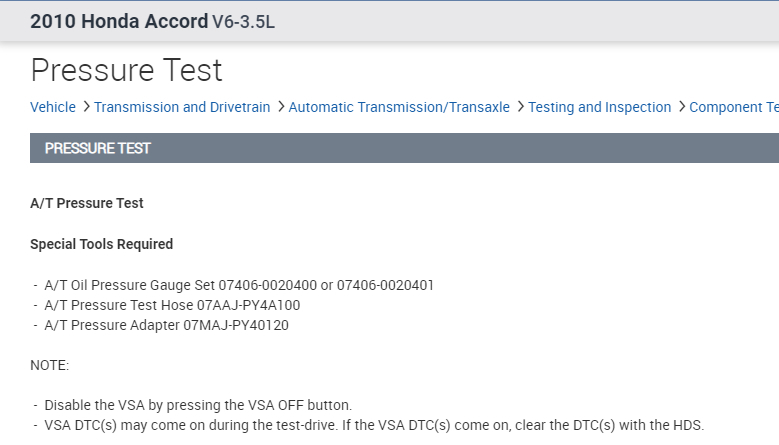The image size is (779, 445).
Task: Click the A/T Oil Pressure Gauge Set line
Action: 239,285
